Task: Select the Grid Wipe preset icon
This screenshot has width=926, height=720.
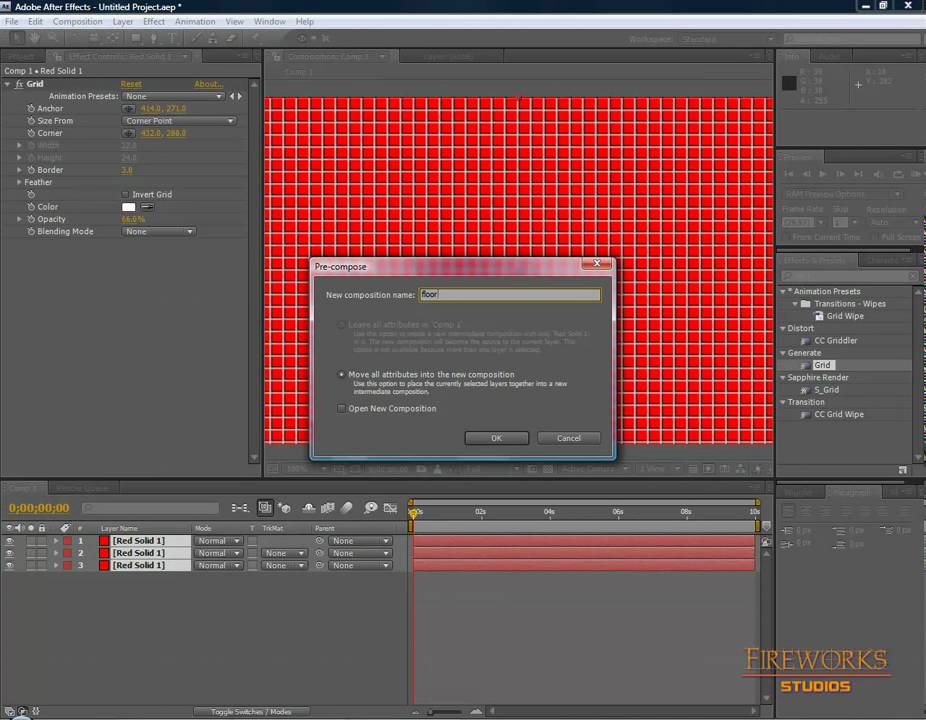Action: pyautogui.click(x=819, y=316)
